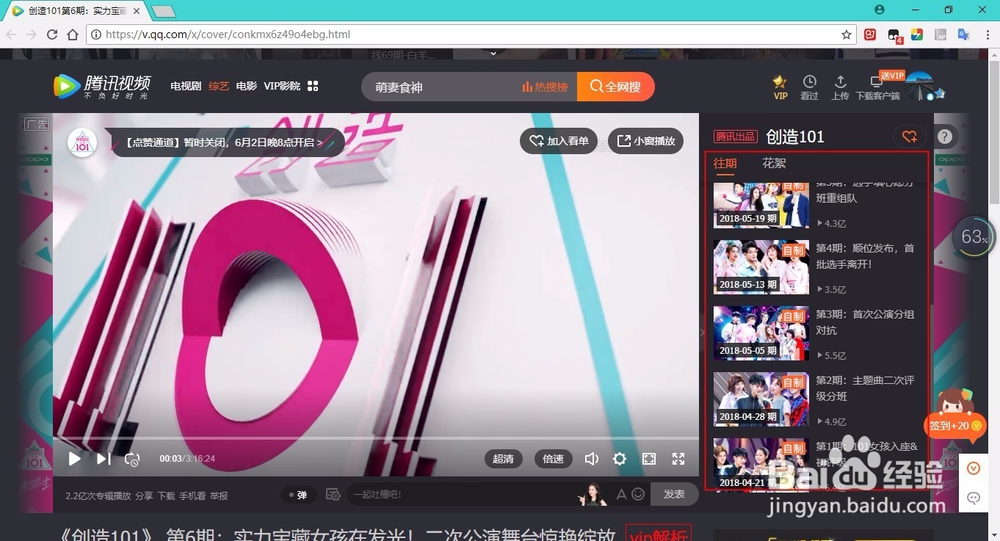
Task: Click title 第2期：主题曲二次评级分班
Action: 865,388
